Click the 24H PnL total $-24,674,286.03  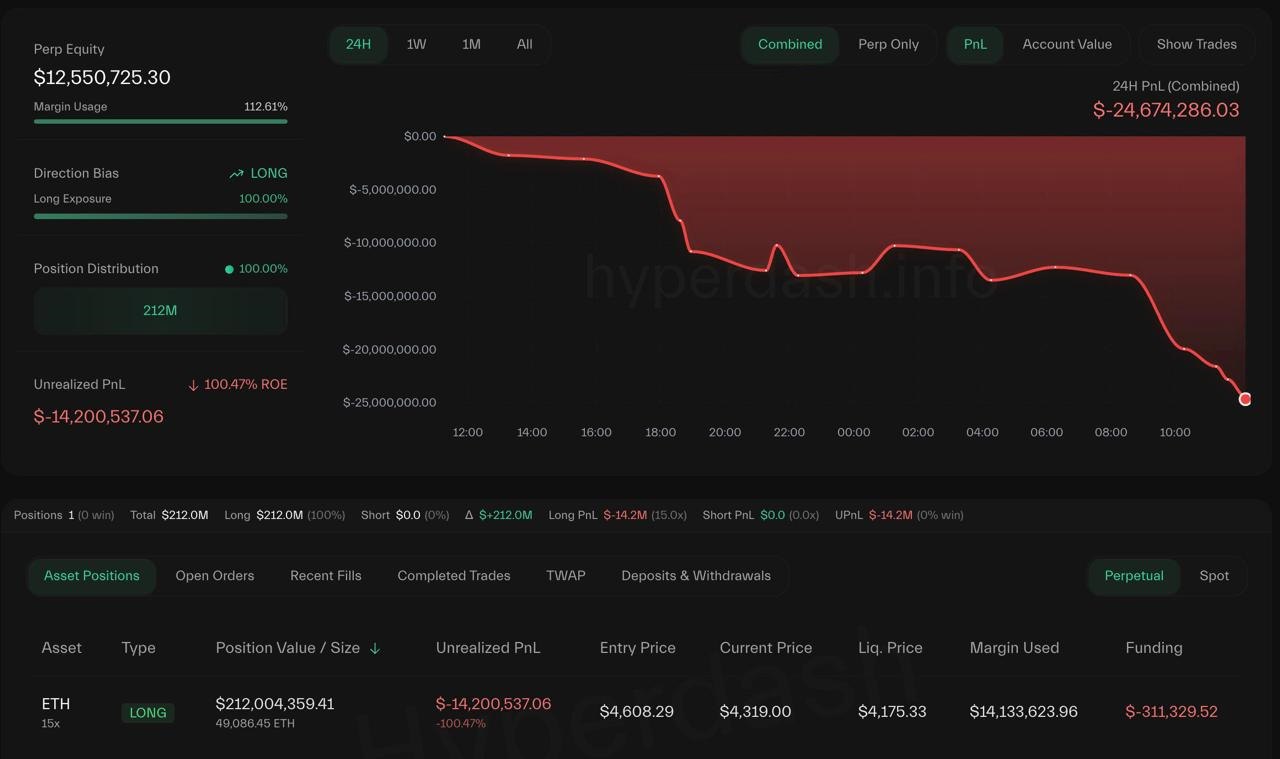(x=1166, y=110)
